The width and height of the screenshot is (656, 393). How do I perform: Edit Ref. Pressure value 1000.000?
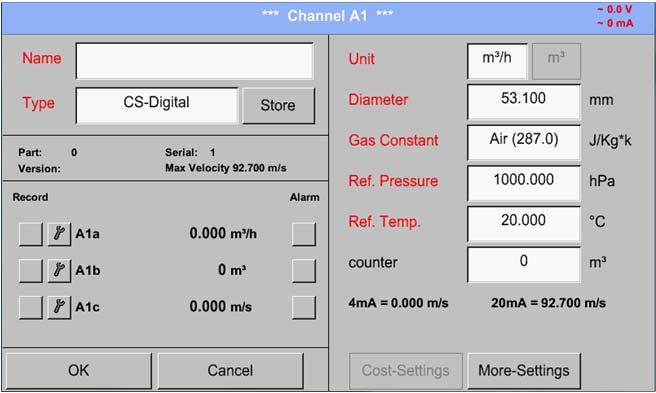(524, 183)
